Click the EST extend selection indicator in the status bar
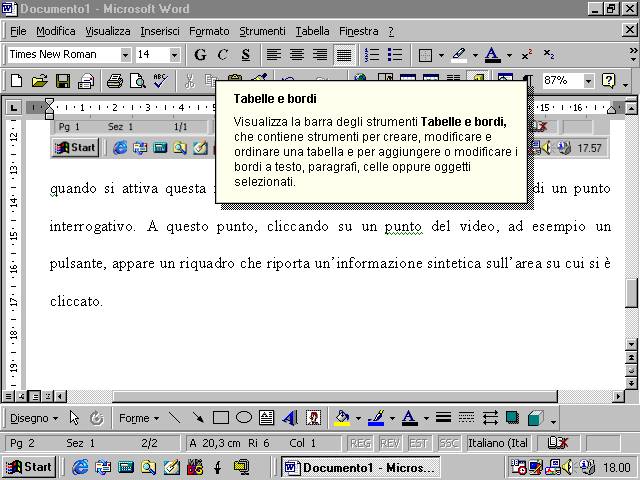The image size is (640, 480). pyautogui.click(x=419, y=443)
